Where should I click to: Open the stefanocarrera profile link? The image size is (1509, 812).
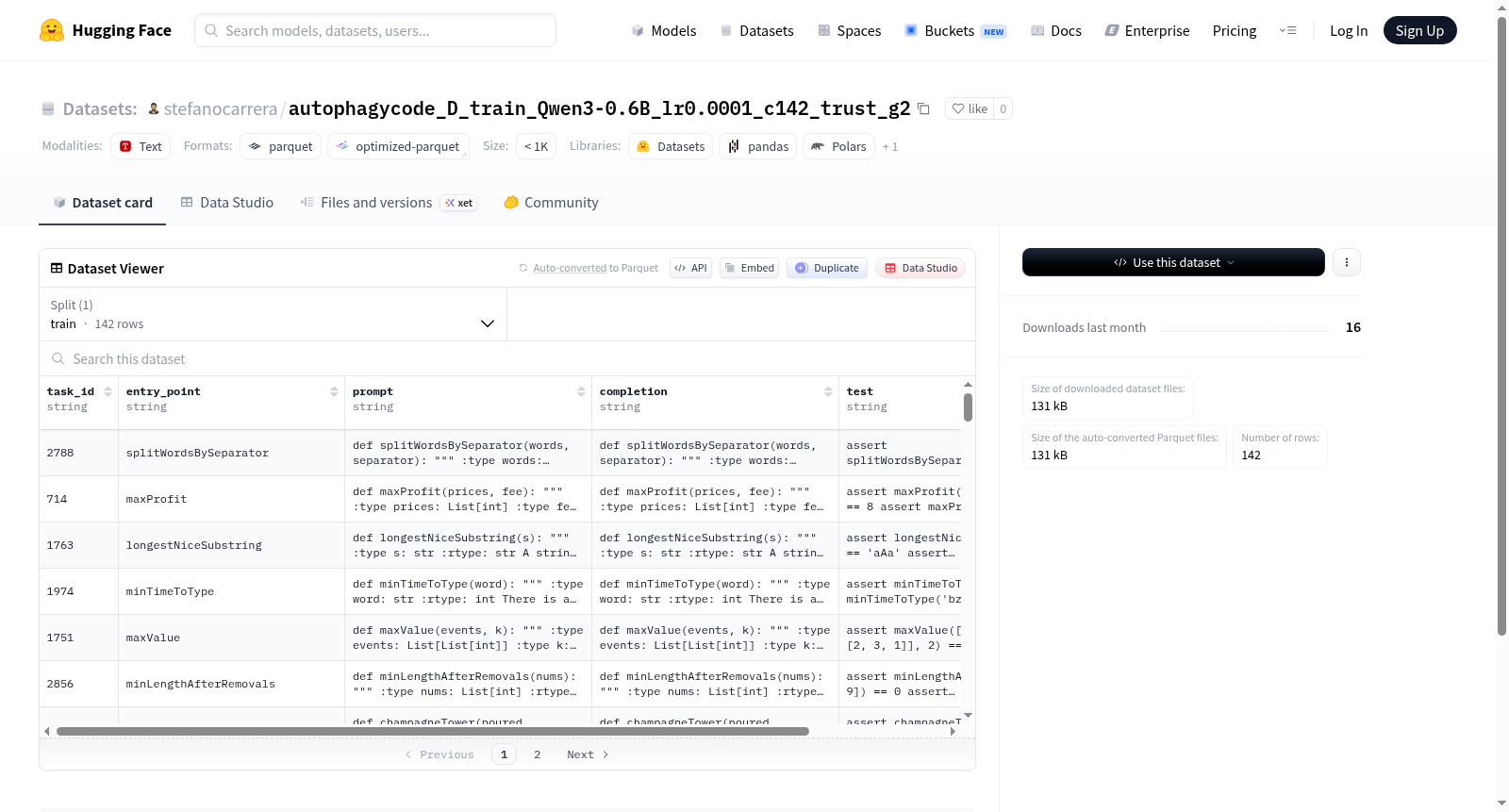tap(221, 108)
